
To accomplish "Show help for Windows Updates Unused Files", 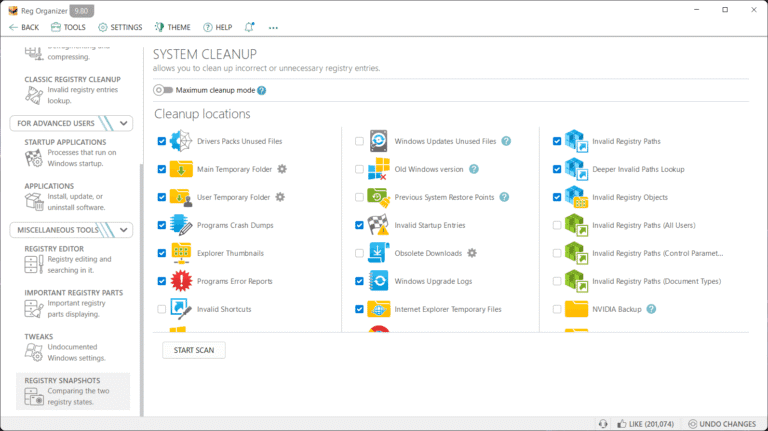I will coord(506,141).
